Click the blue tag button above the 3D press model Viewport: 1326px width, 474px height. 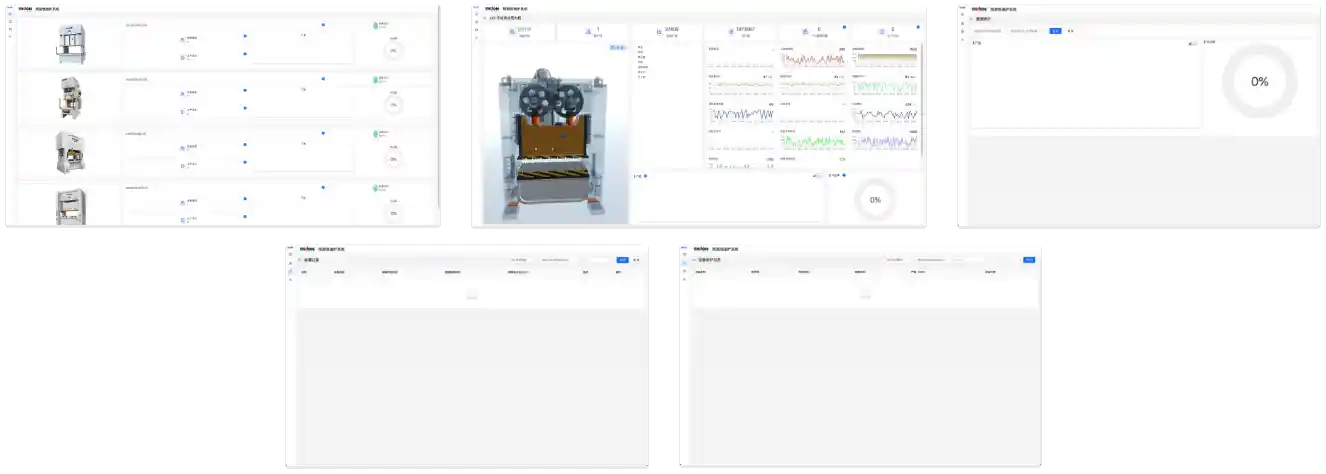[x=619, y=47]
